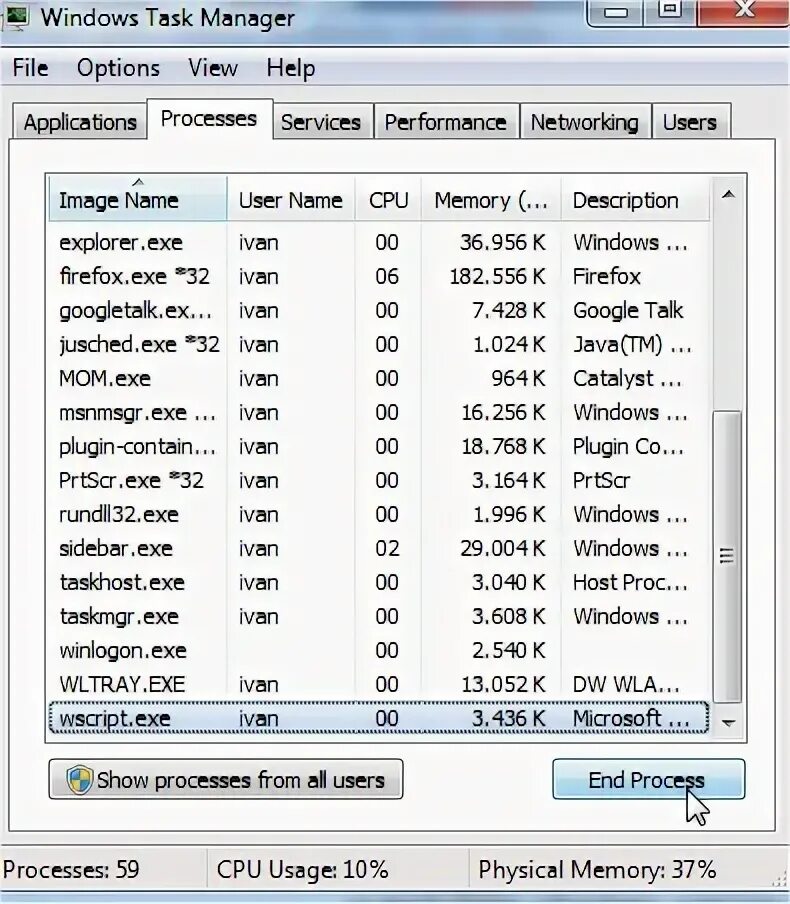The image size is (790, 904).
Task: Select the winlogon.exe process
Action: [379, 650]
